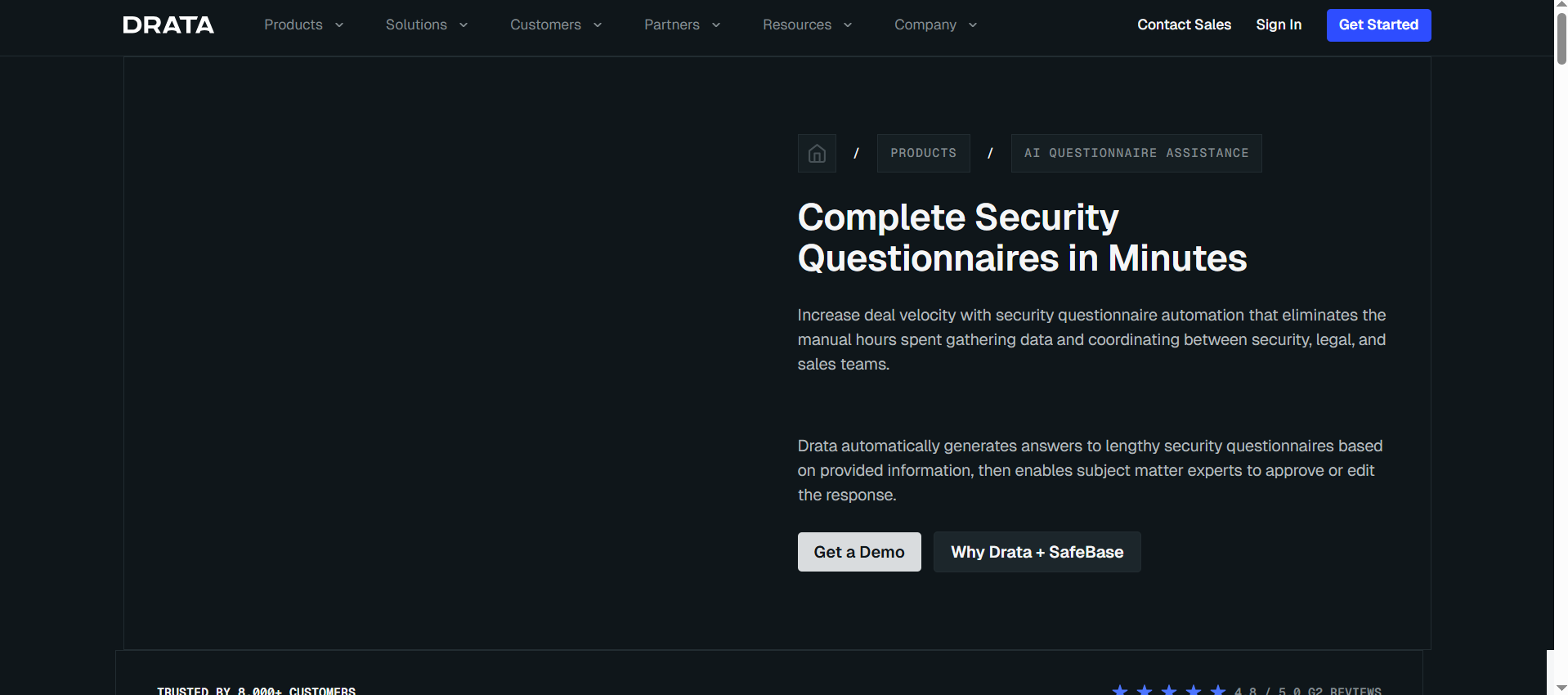This screenshot has width=1568, height=695.
Task: Click the Contact Sales link
Action: (x=1184, y=25)
